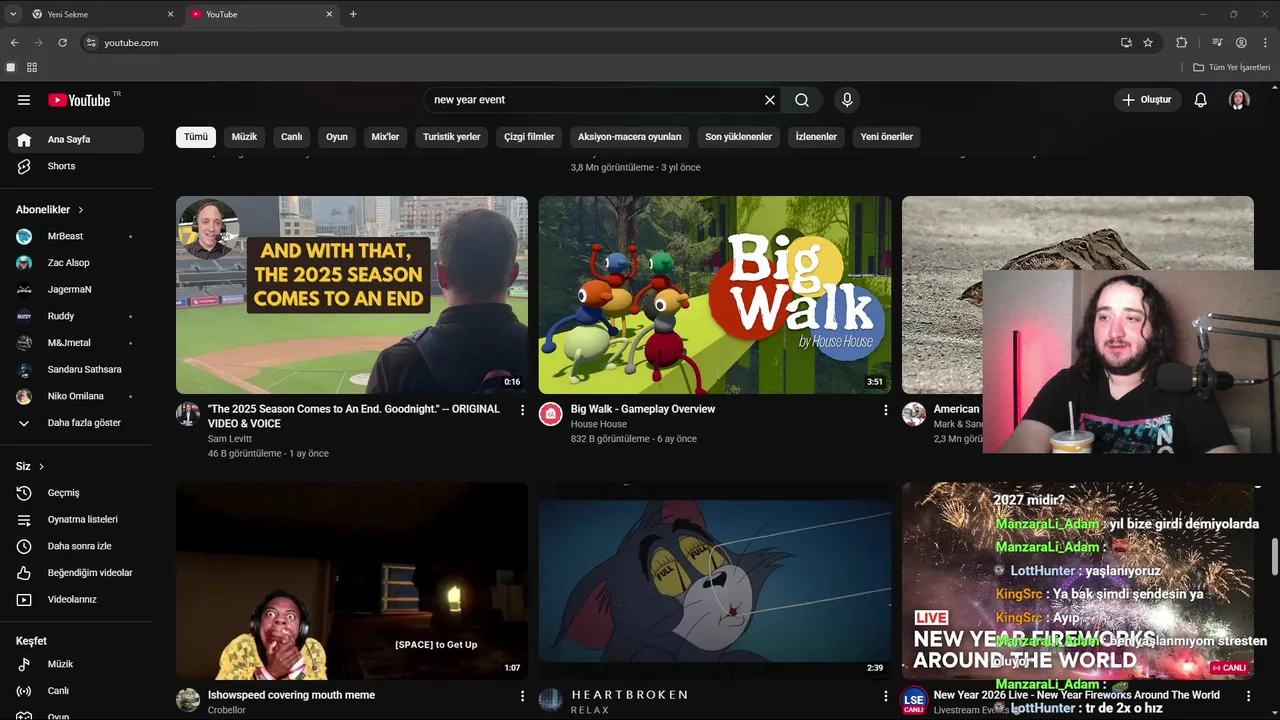Select the Son yüklenenler chip
Viewport: 1280px width, 720px height.
[x=738, y=137]
